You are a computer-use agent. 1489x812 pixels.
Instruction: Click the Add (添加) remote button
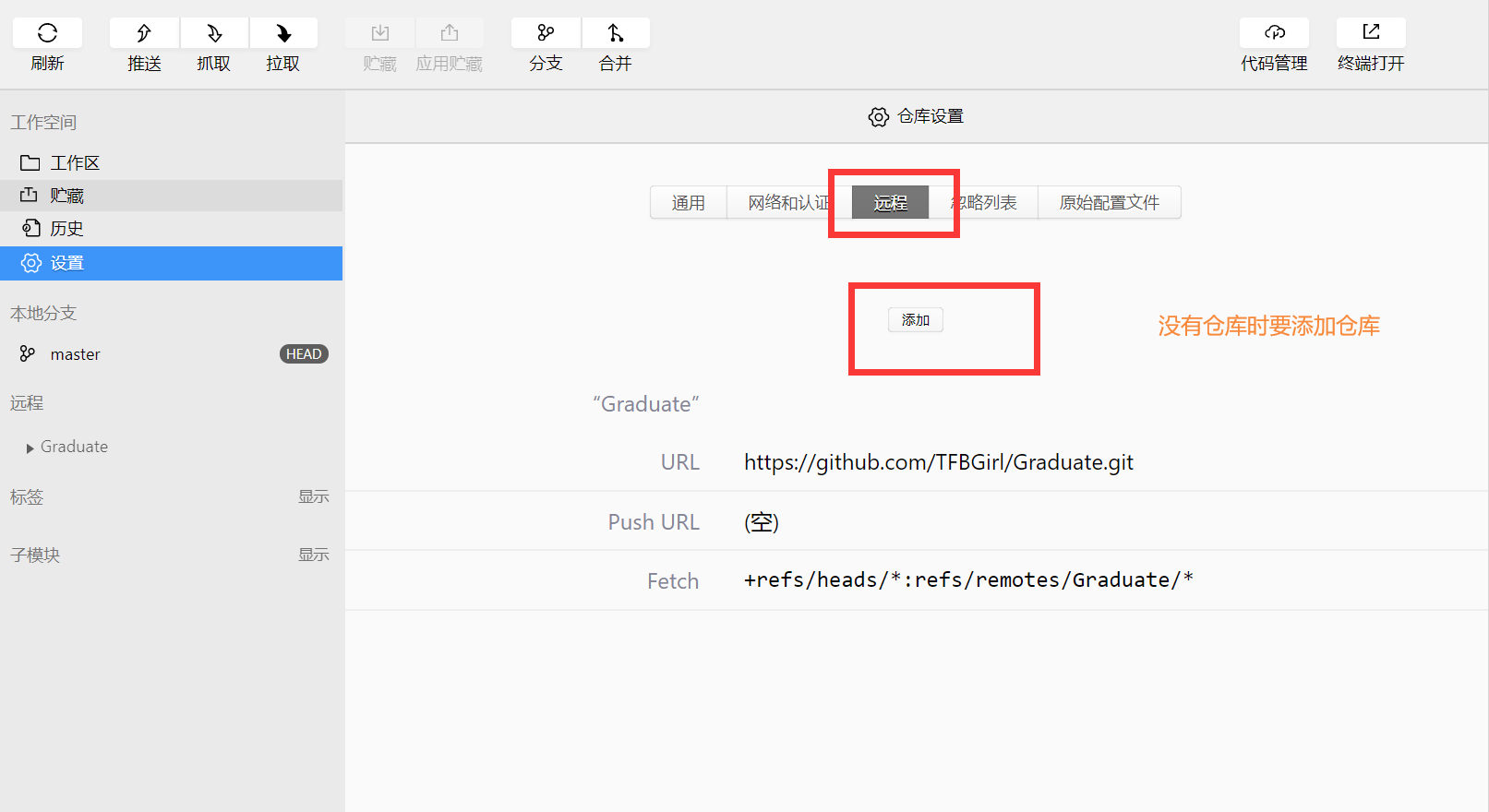916,320
